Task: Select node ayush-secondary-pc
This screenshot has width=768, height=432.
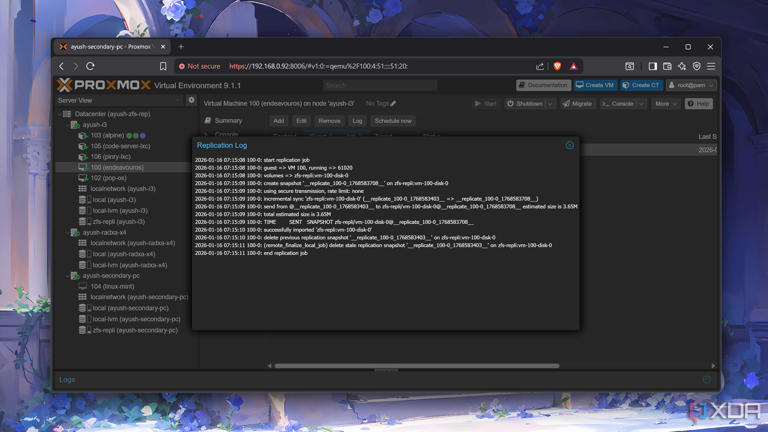Action: (x=111, y=276)
